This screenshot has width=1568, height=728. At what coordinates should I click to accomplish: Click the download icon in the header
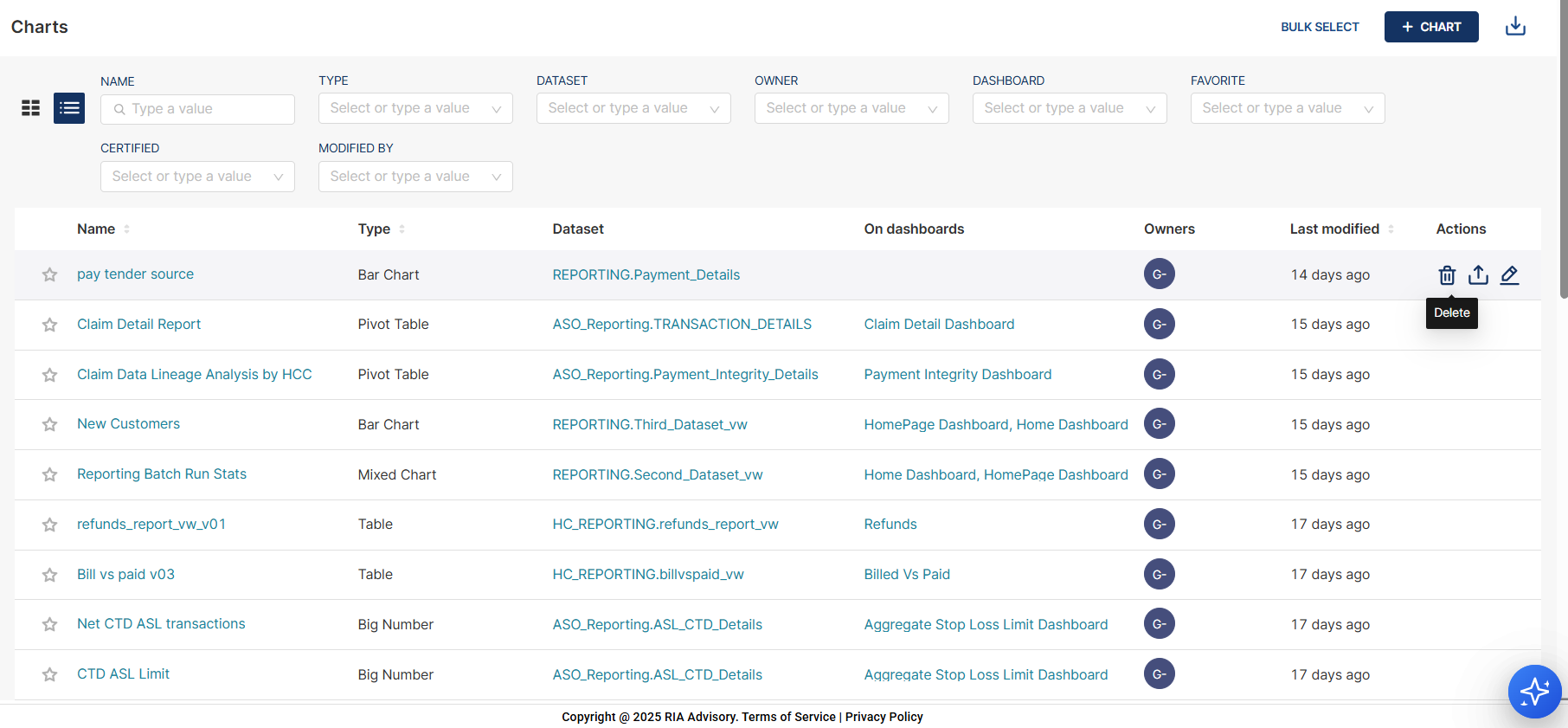[x=1515, y=27]
